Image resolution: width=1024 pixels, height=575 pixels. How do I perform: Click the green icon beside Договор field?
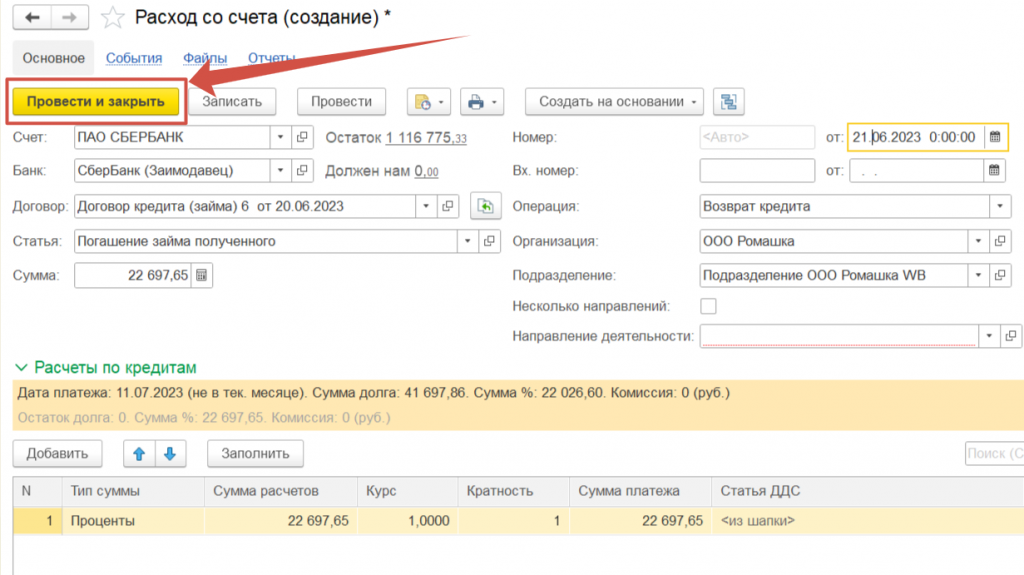tap(485, 206)
